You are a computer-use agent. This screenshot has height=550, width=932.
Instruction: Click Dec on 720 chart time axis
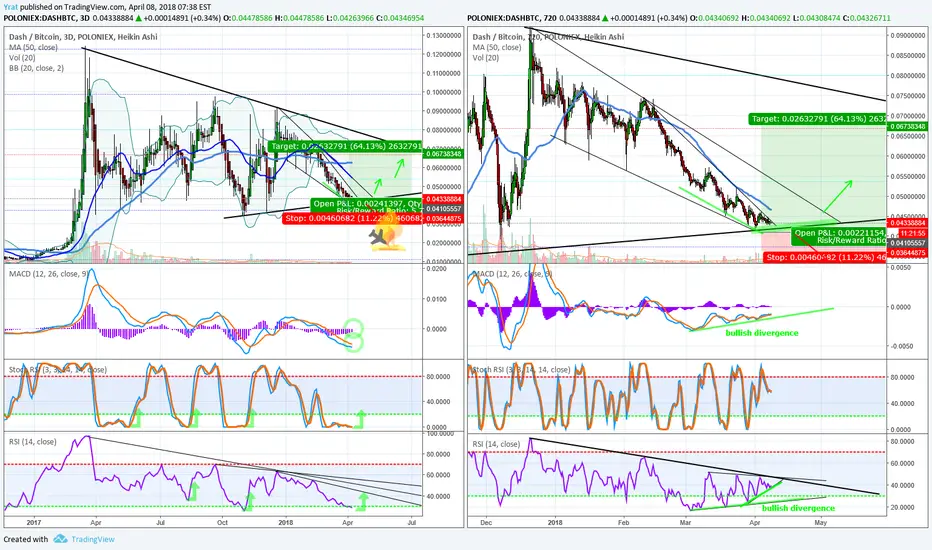pyautogui.click(x=486, y=523)
